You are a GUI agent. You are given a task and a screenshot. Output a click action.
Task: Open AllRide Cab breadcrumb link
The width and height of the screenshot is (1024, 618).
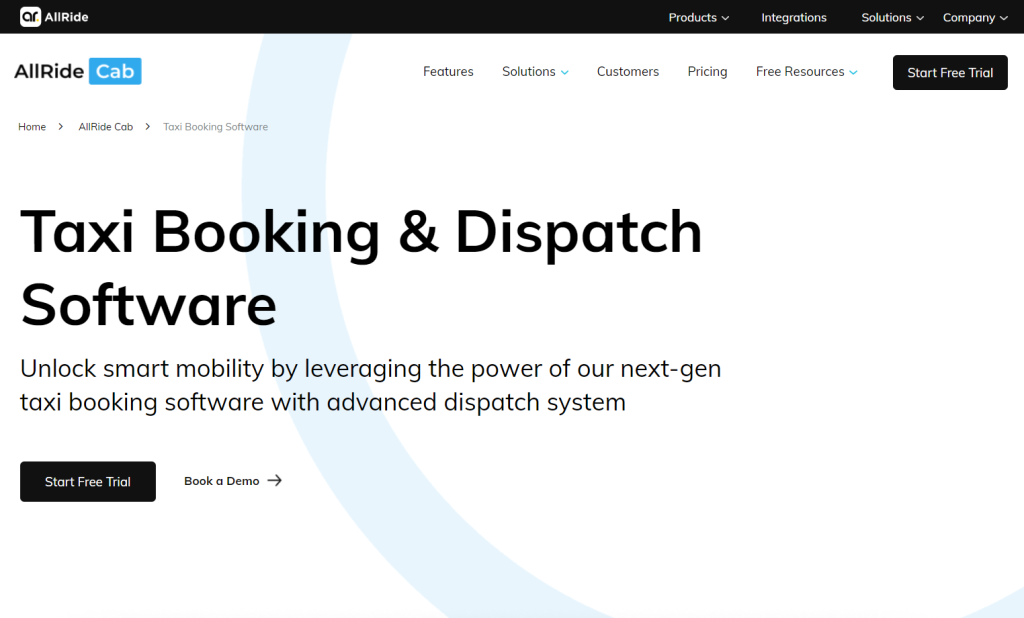[106, 127]
